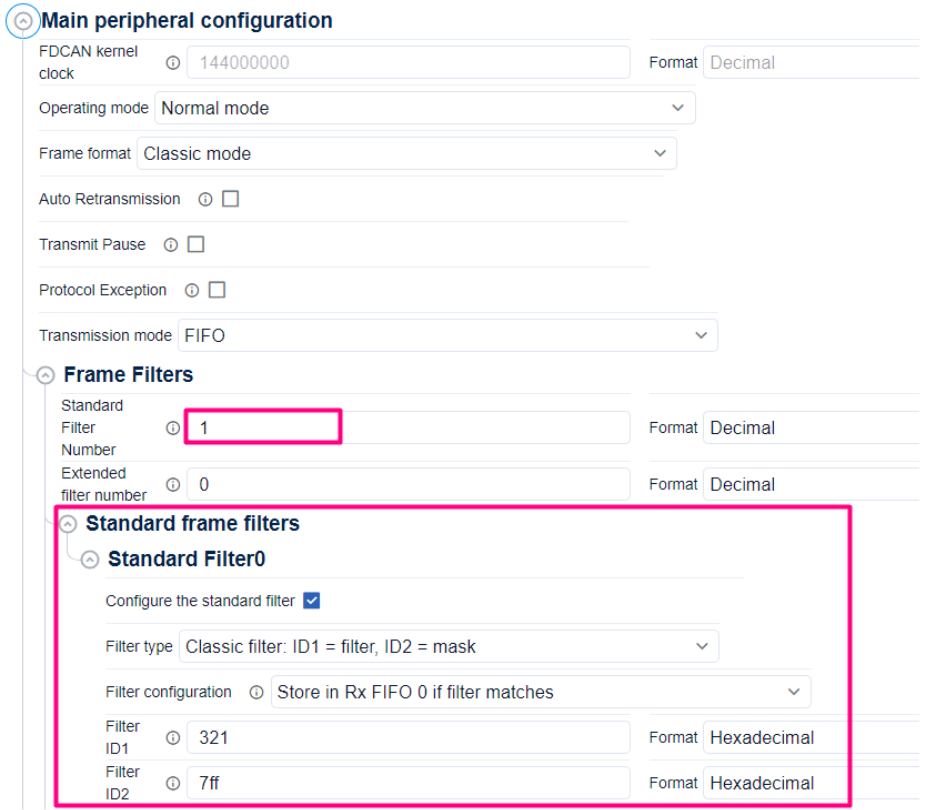Viewport: 936px width, 810px height.
Task: Collapse the Standard Filter0 section
Action: click(90, 560)
